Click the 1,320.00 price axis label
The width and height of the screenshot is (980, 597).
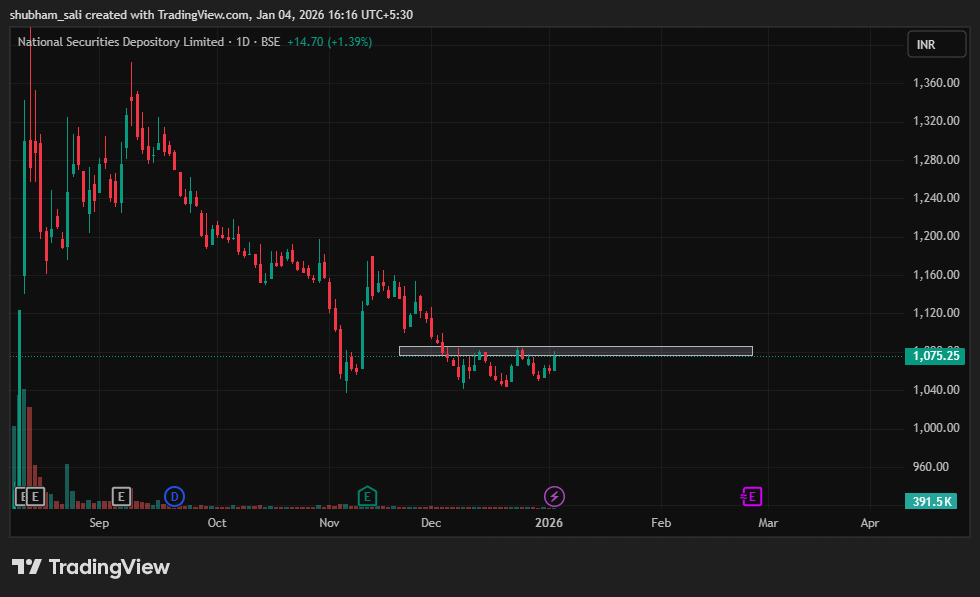[936, 121]
